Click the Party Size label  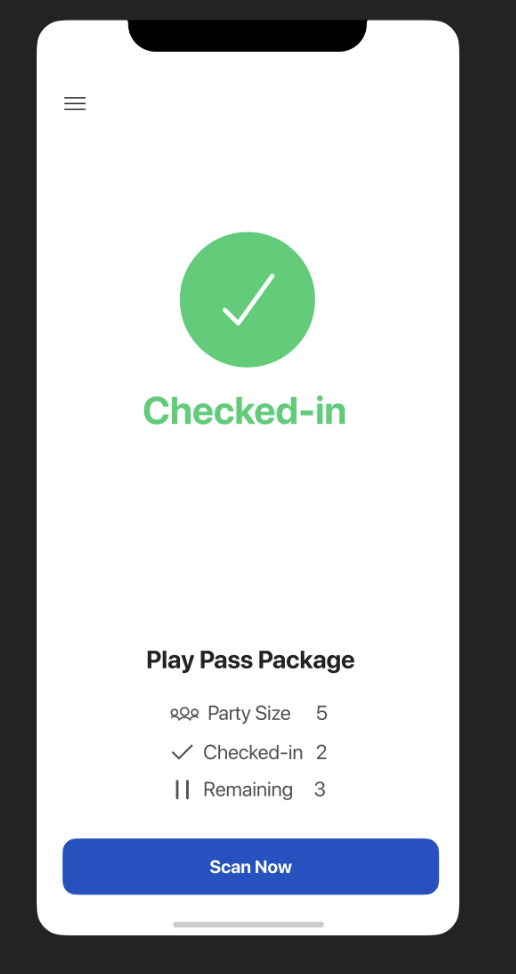249,713
